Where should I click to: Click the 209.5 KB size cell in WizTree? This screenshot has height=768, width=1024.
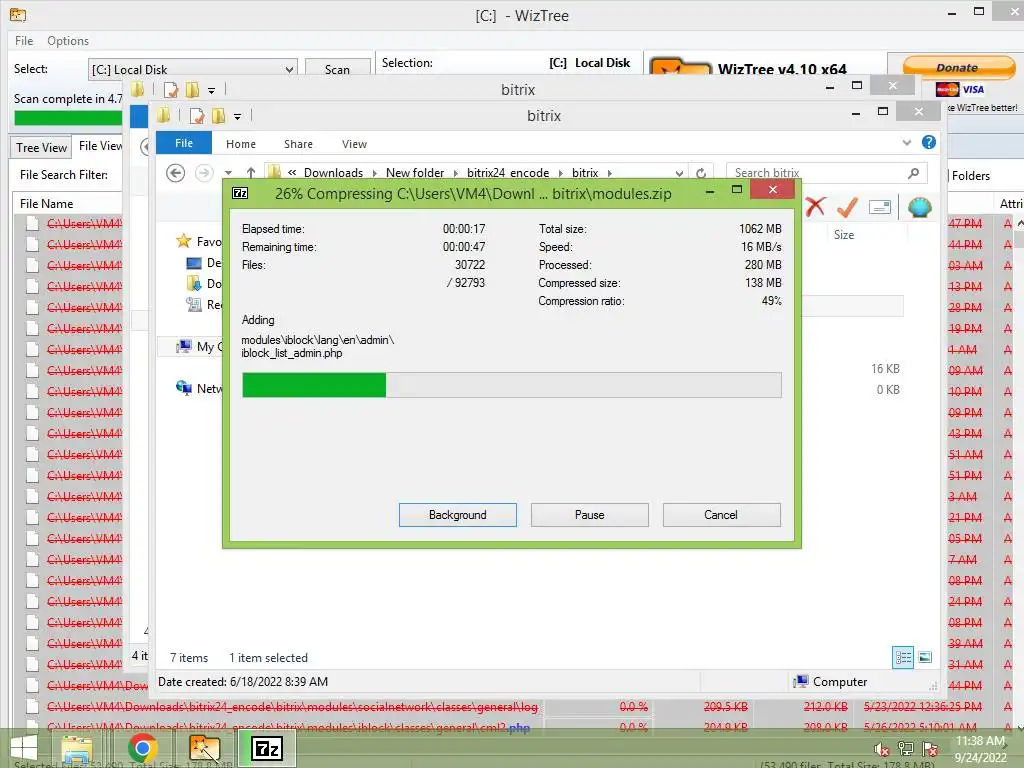pos(726,707)
